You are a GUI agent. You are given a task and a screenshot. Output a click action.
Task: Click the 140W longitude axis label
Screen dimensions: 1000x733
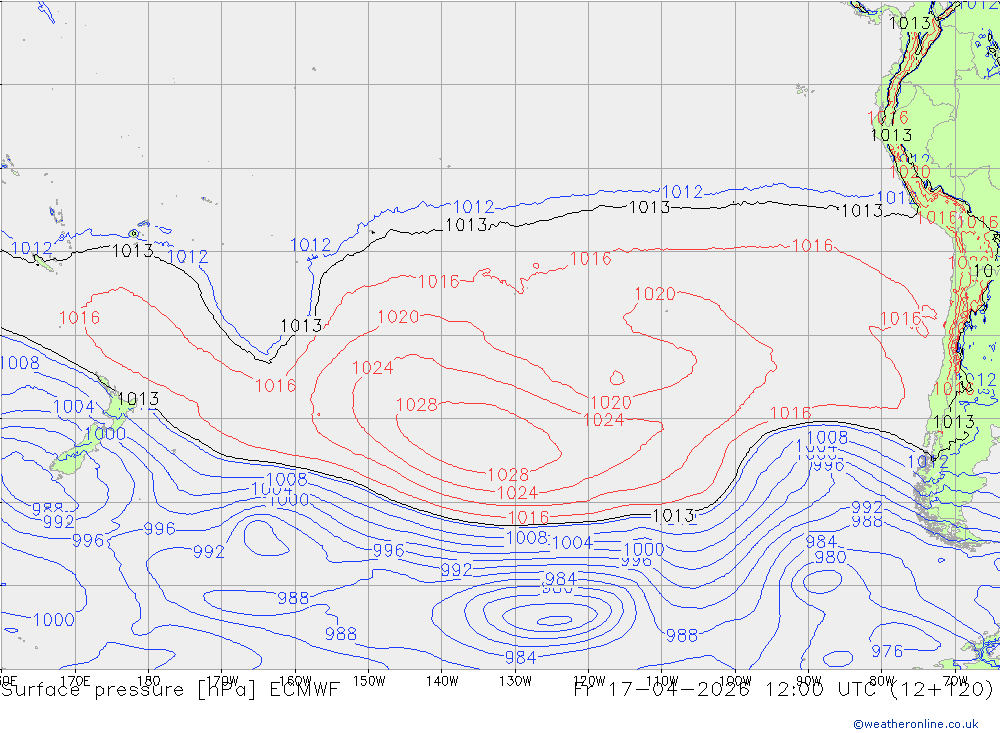(442, 681)
